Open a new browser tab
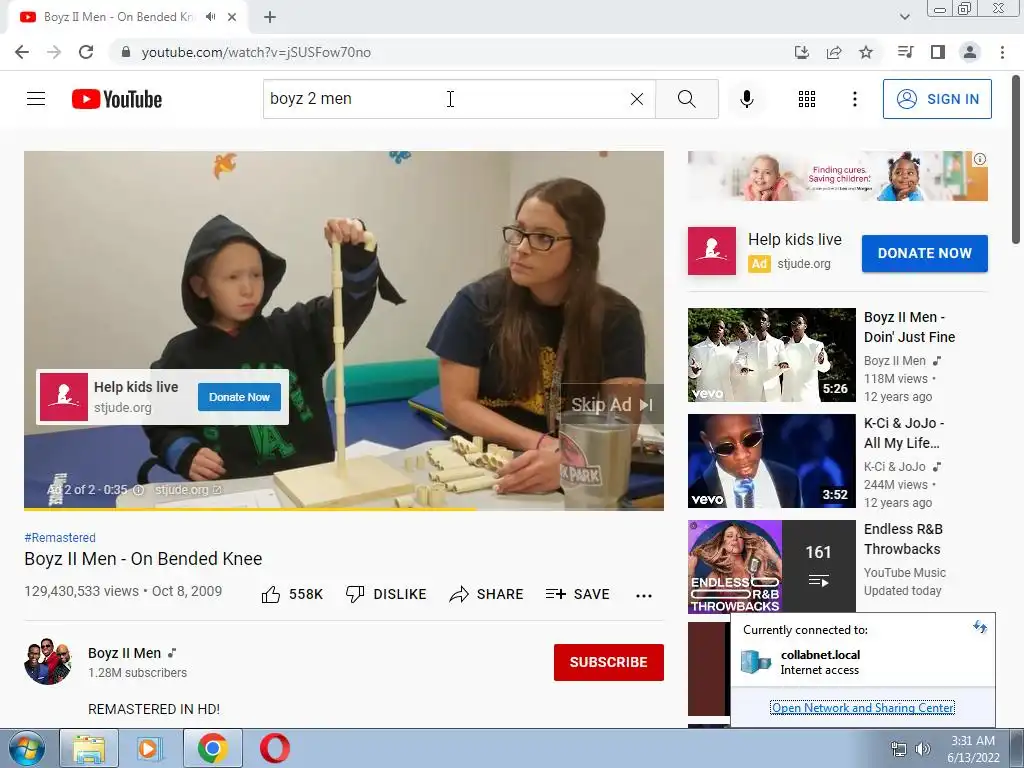Screen dimensions: 1024x768 pyautogui.click(x=270, y=17)
